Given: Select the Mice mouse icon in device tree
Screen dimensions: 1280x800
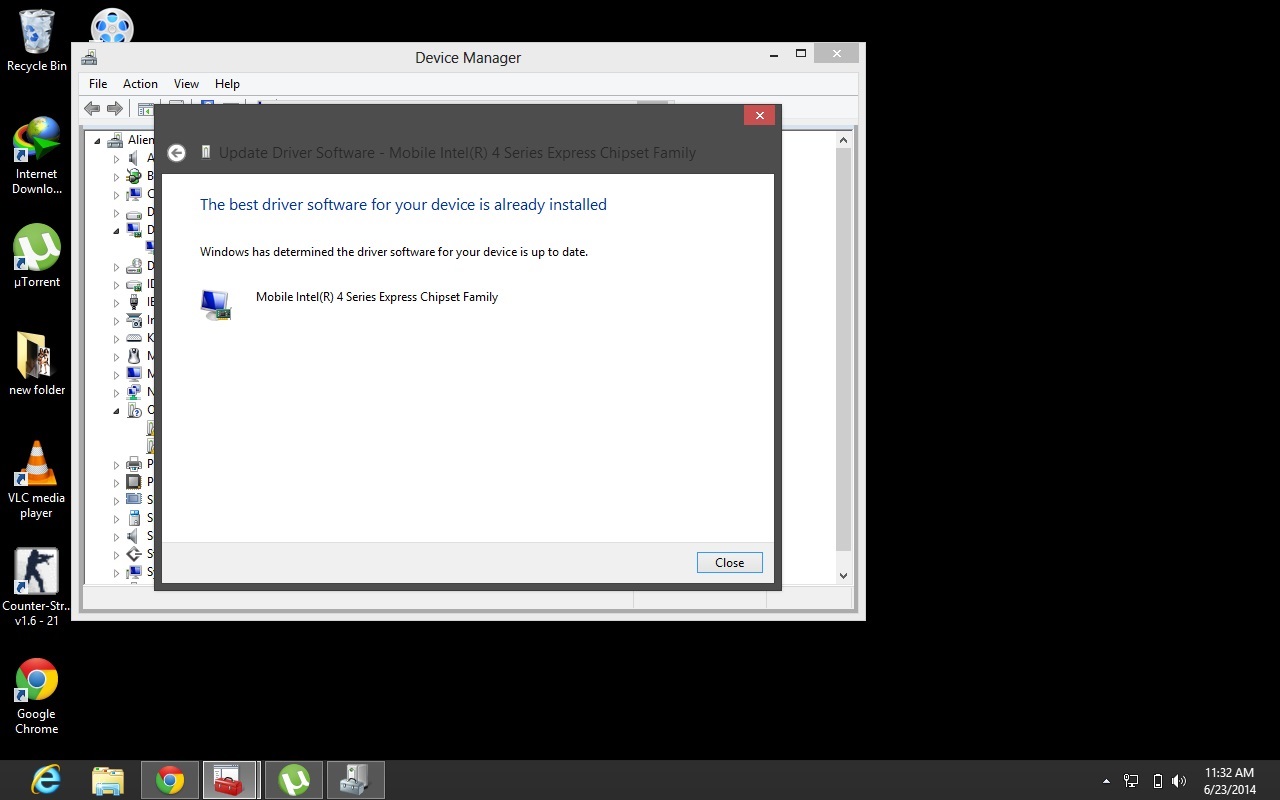Looking at the screenshot, I should tap(133, 356).
